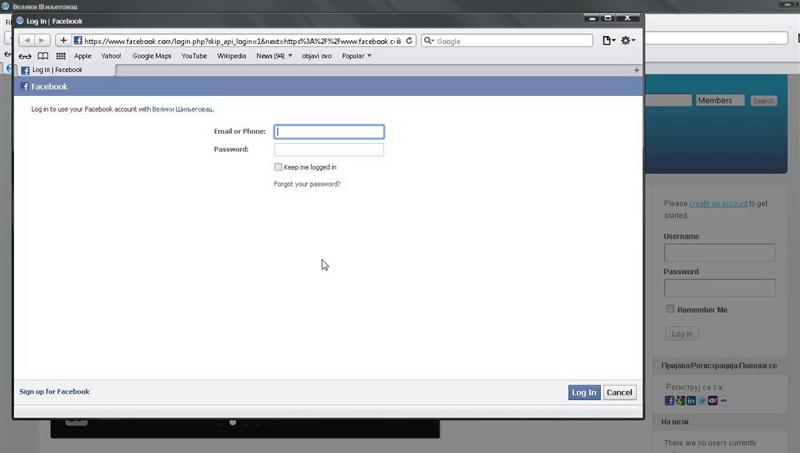
Task: Click the Cancel button
Action: point(619,392)
